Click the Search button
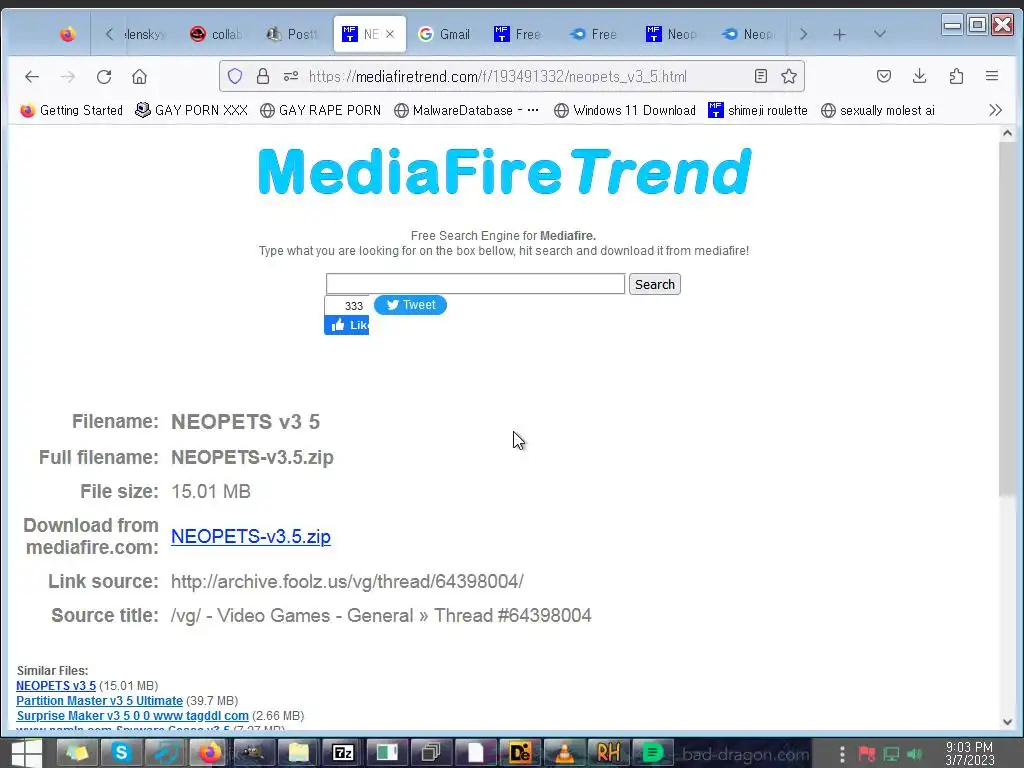 click(x=654, y=284)
